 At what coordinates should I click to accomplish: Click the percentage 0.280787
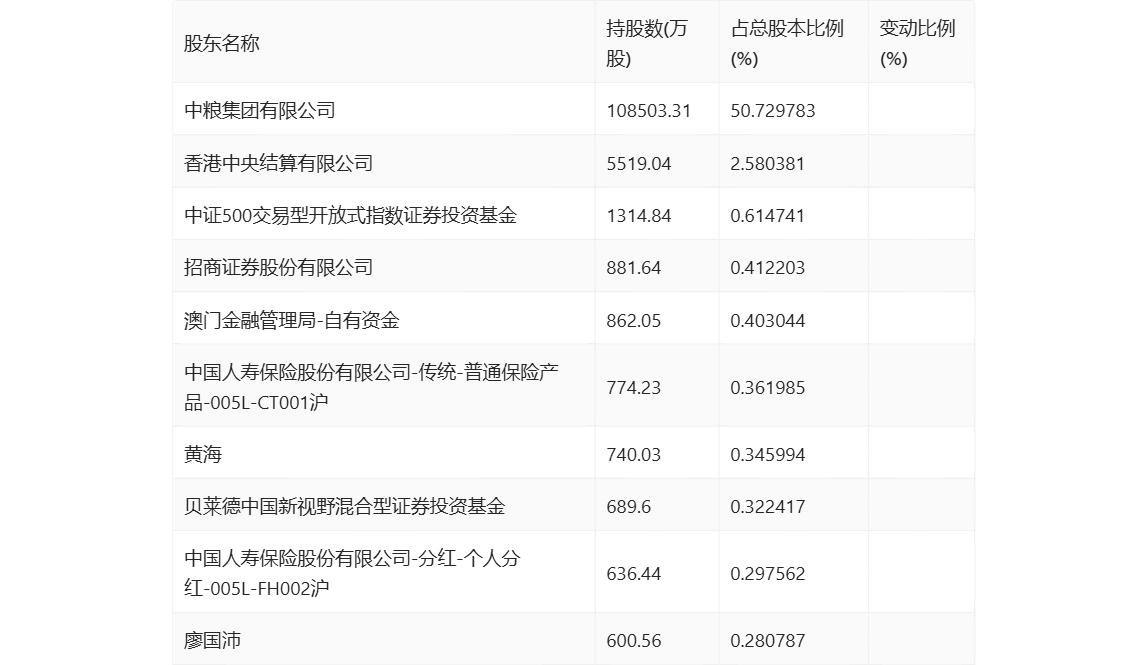click(767, 640)
